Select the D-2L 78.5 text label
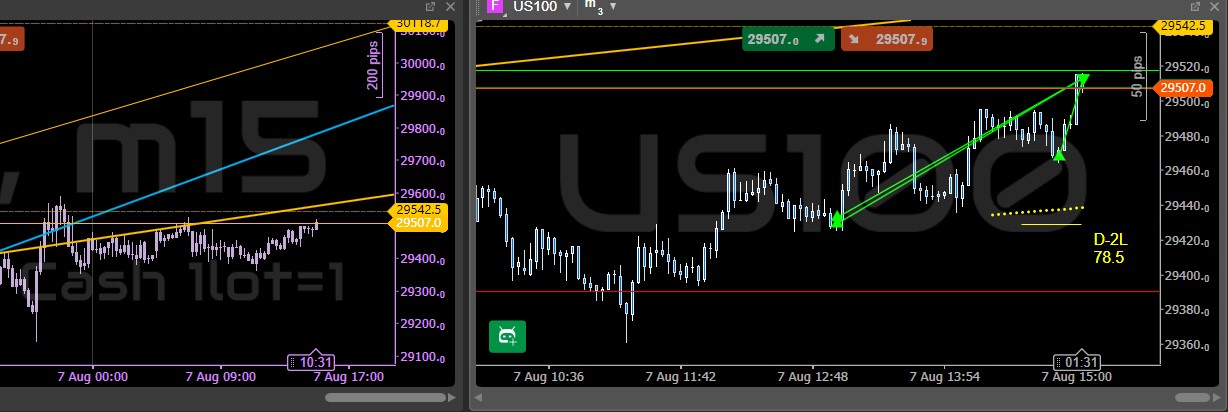Image resolution: width=1228 pixels, height=412 pixels. (x=1109, y=248)
